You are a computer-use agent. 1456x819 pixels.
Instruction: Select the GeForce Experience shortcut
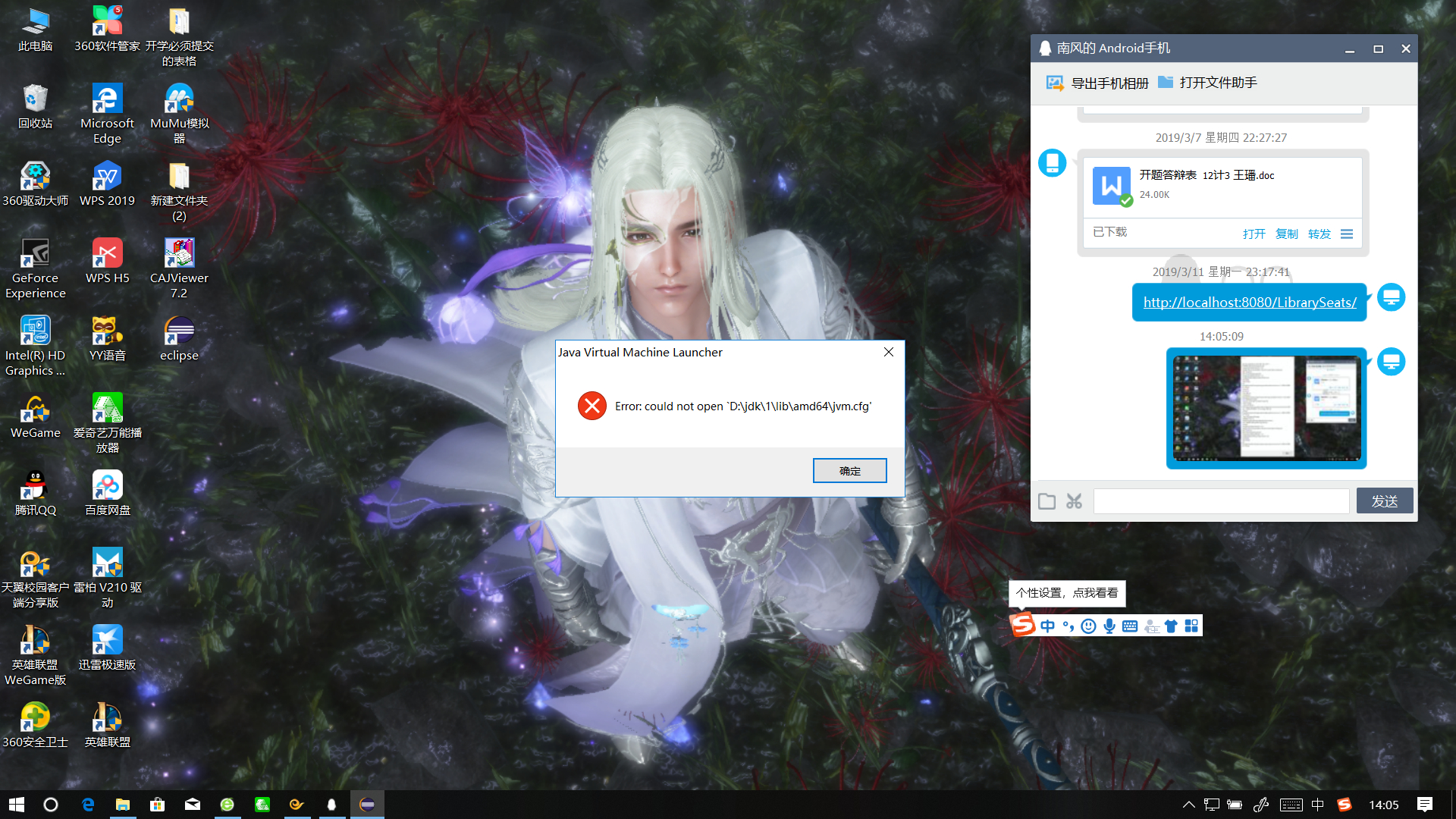(x=36, y=268)
